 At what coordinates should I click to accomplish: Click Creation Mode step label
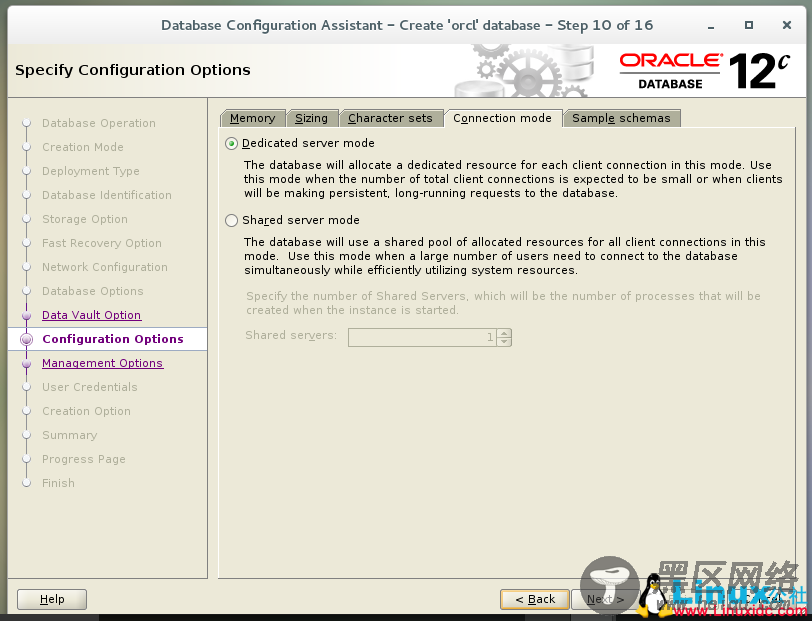(x=83, y=147)
